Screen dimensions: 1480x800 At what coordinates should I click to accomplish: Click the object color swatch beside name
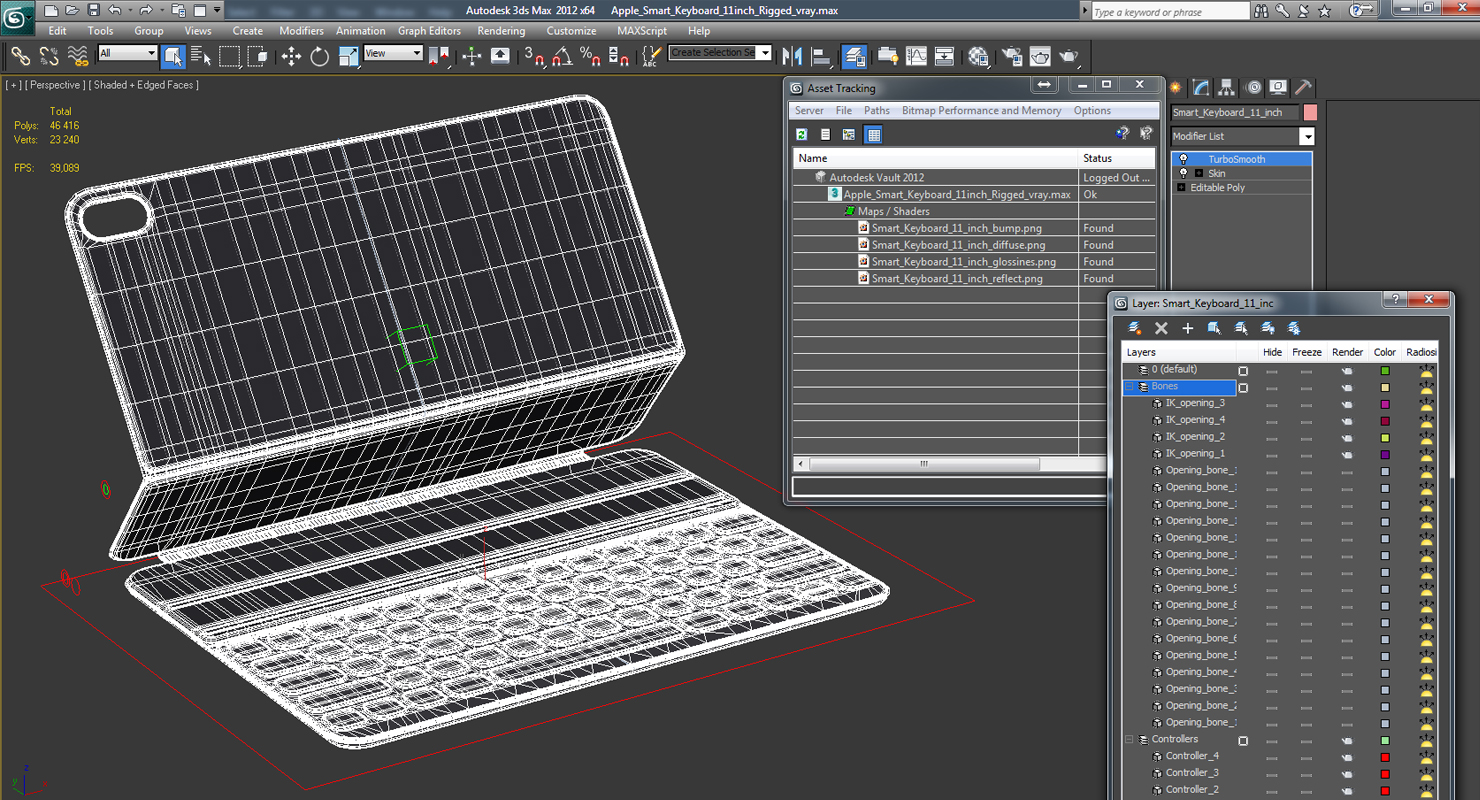pyautogui.click(x=1310, y=113)
